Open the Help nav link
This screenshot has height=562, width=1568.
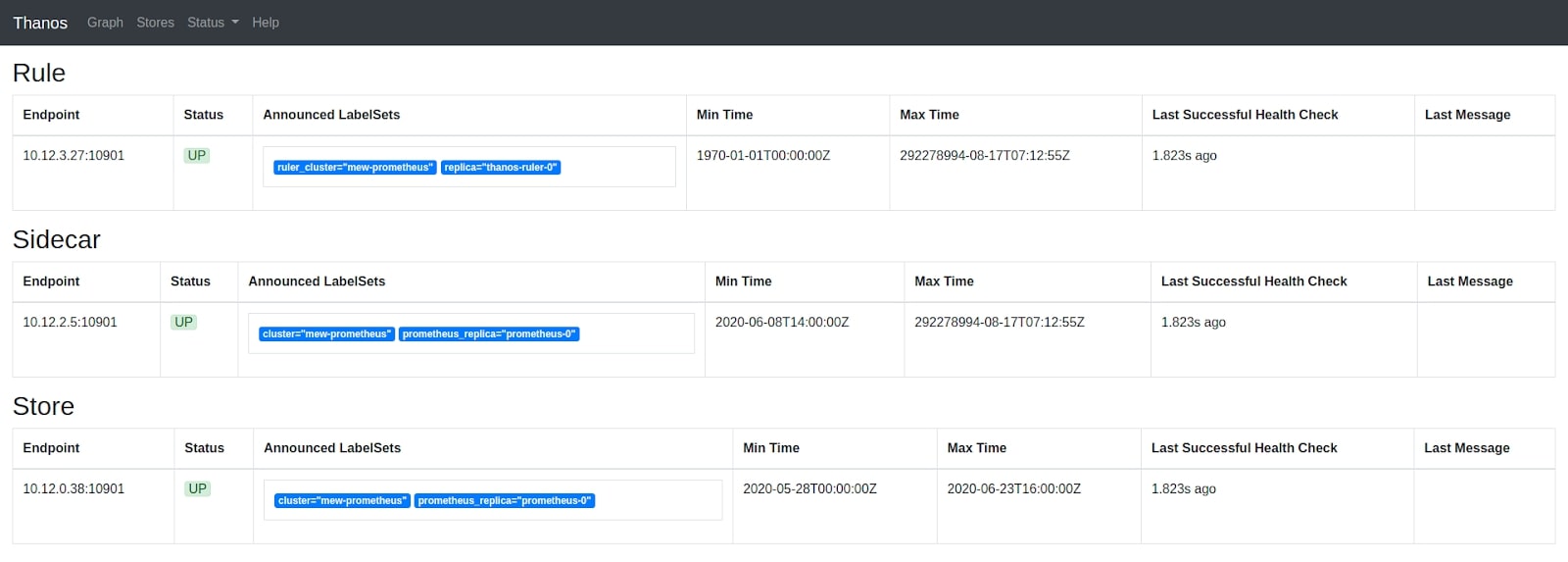click(x=266, y=23)
